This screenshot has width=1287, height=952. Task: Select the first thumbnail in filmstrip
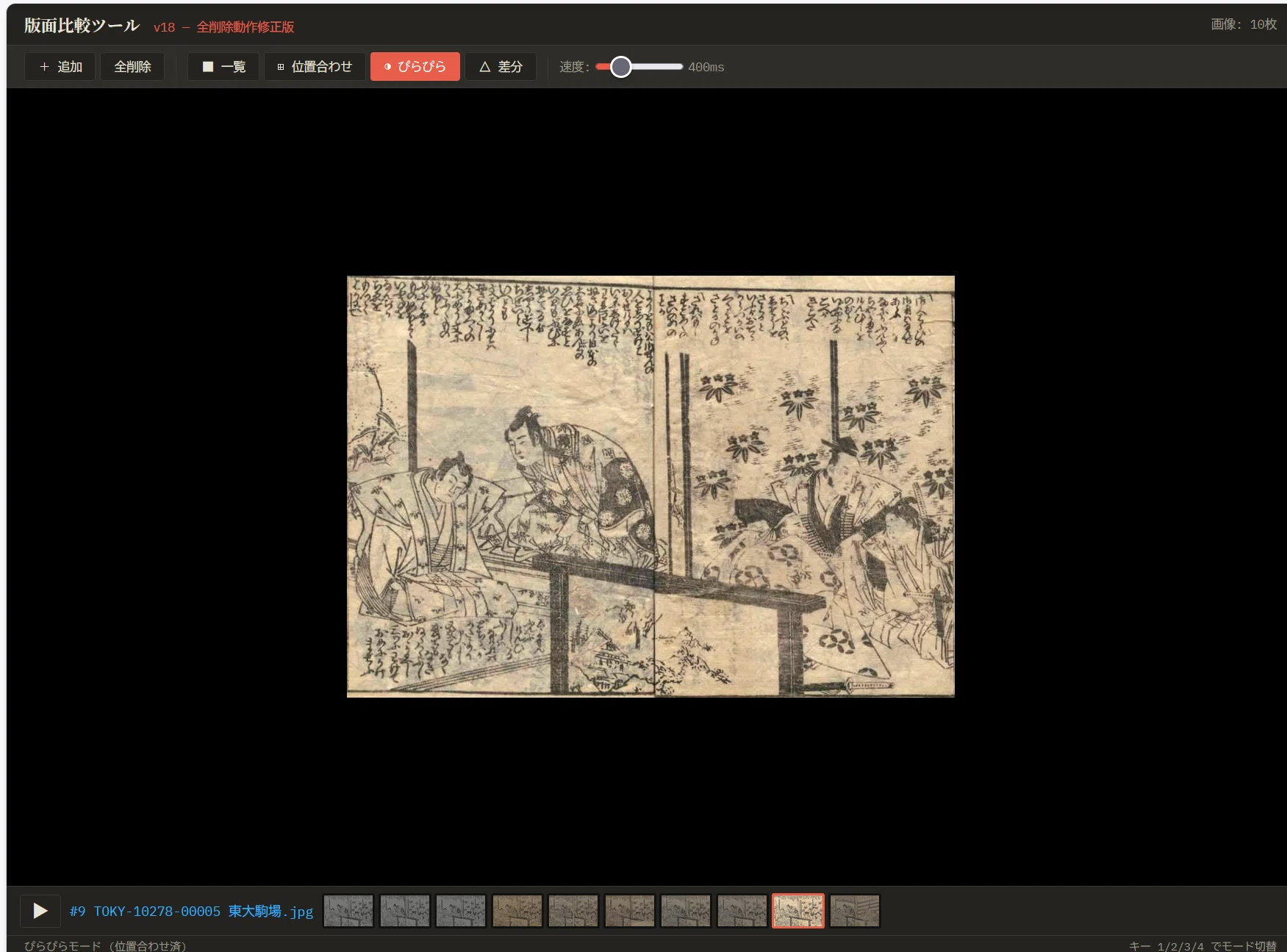tap(348, 911)
